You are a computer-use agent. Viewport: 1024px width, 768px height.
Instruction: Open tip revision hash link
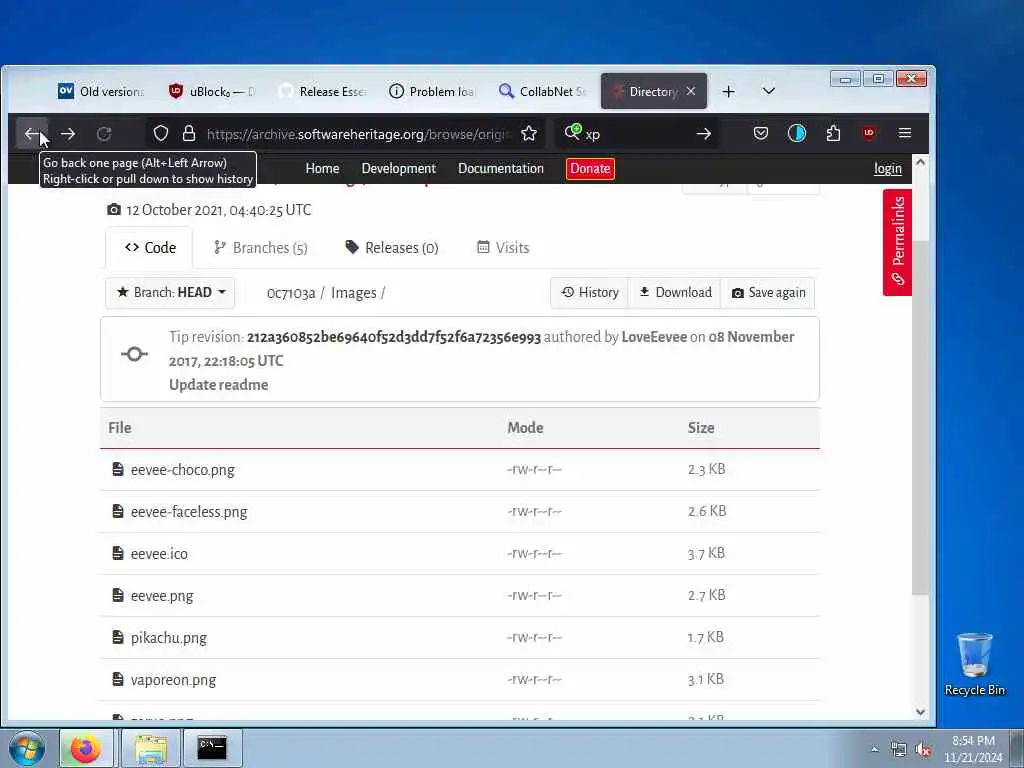[394, 337]
